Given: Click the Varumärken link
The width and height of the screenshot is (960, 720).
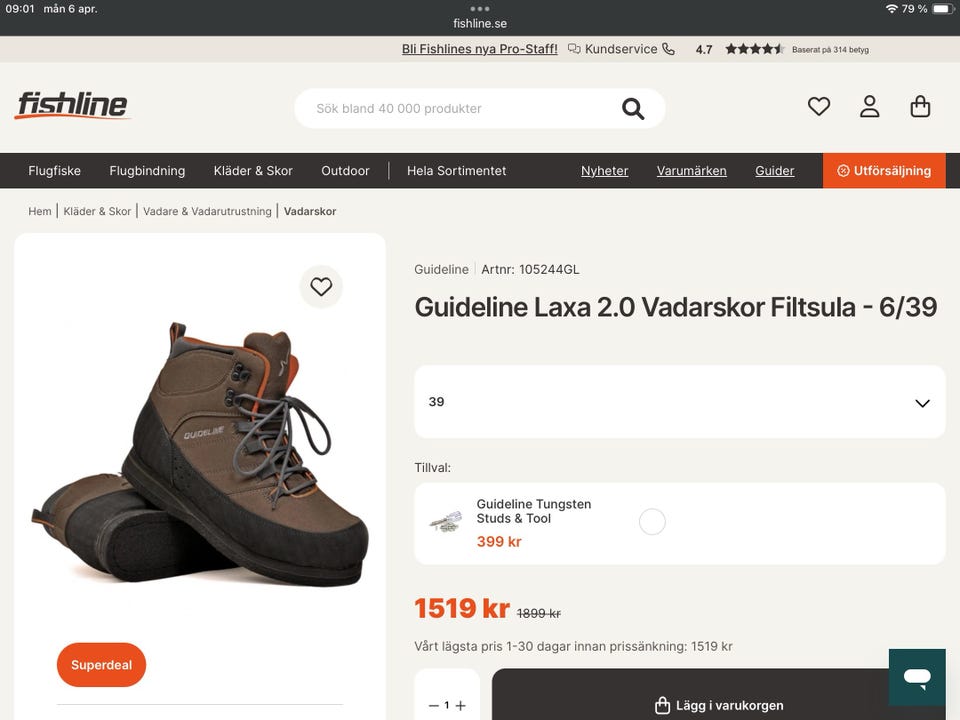Looking at the screenshot, I should 692,171.
